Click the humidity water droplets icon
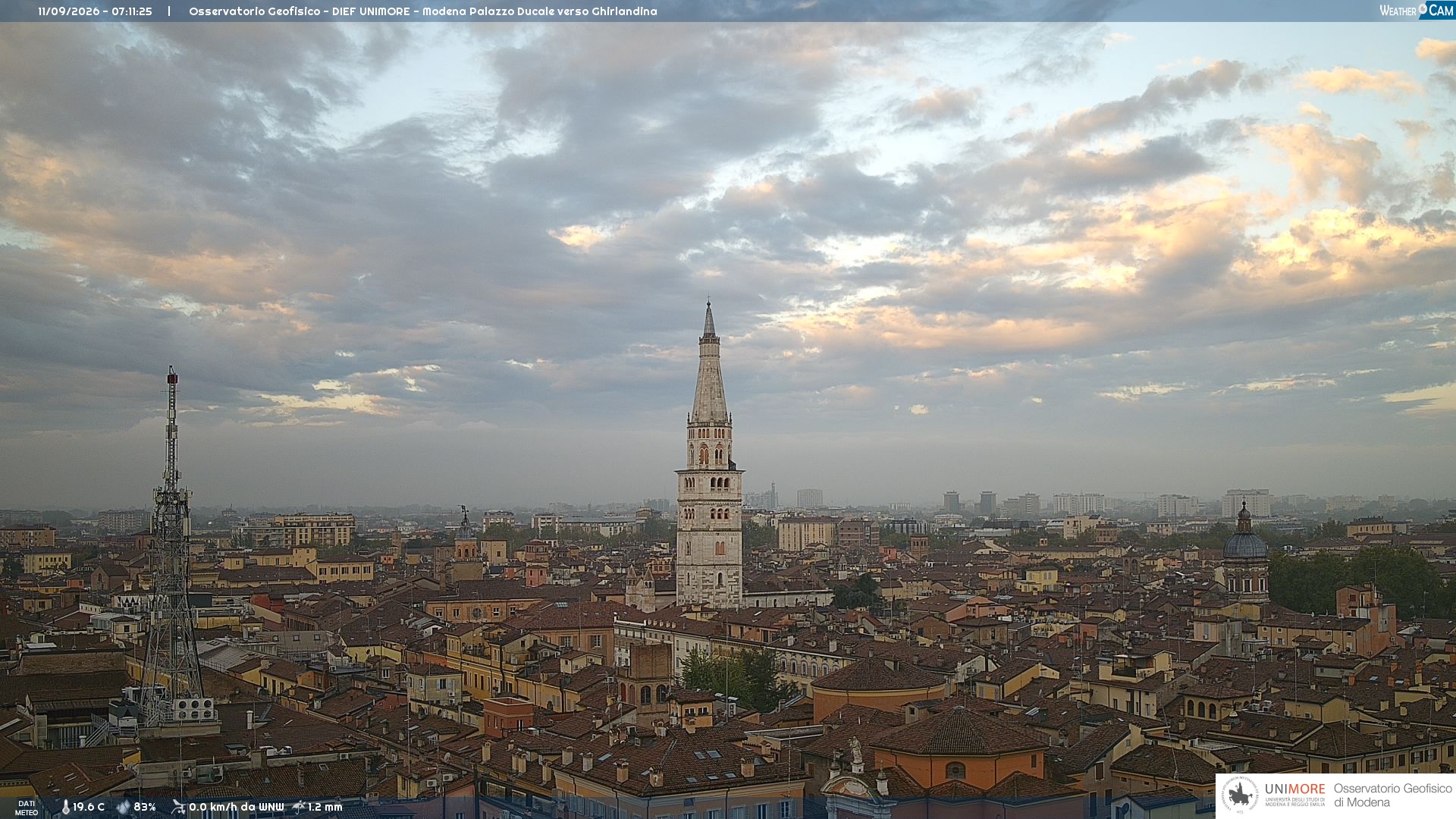The image size is (1456, 819). pos(124,807)
